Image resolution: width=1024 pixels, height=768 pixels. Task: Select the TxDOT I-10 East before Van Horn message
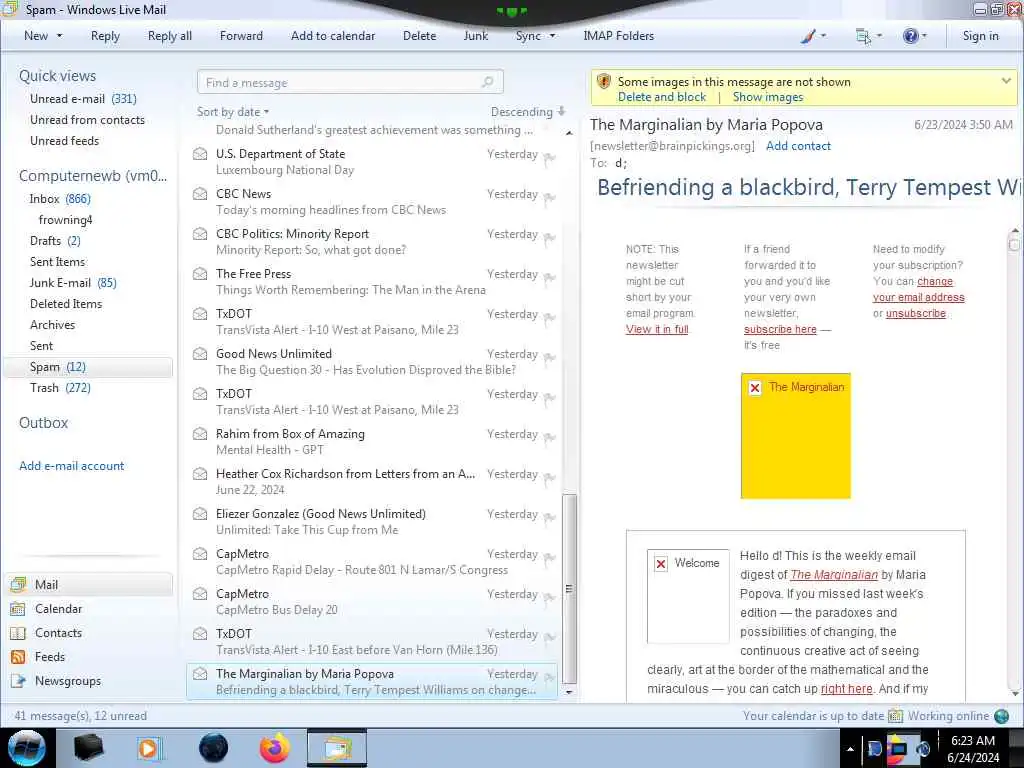click(x=372, y=641)
